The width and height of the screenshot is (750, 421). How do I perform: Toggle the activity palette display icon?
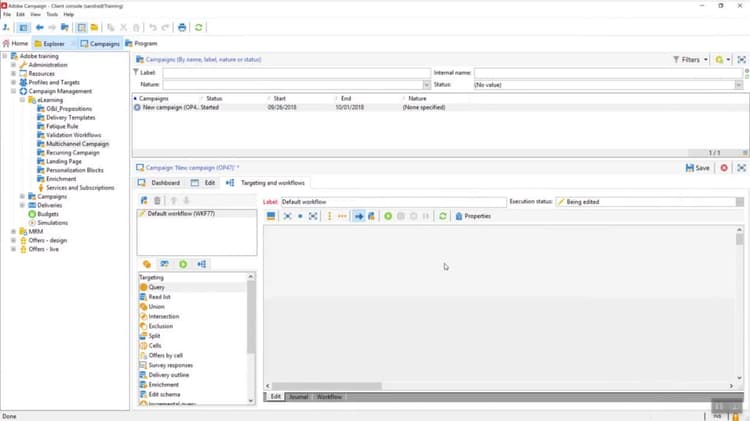point(271,216)
